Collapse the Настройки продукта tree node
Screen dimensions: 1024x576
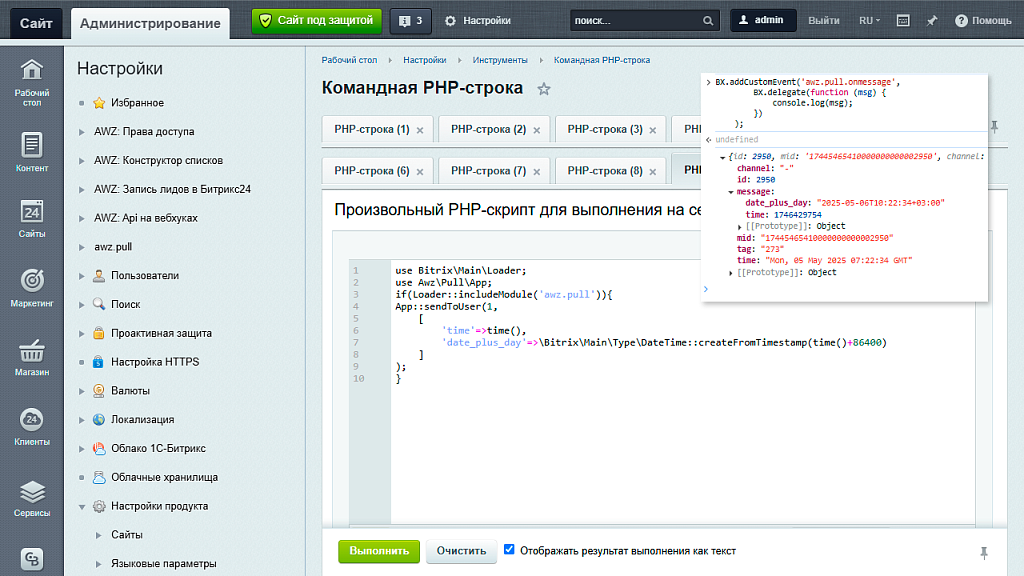coord(83,507)
